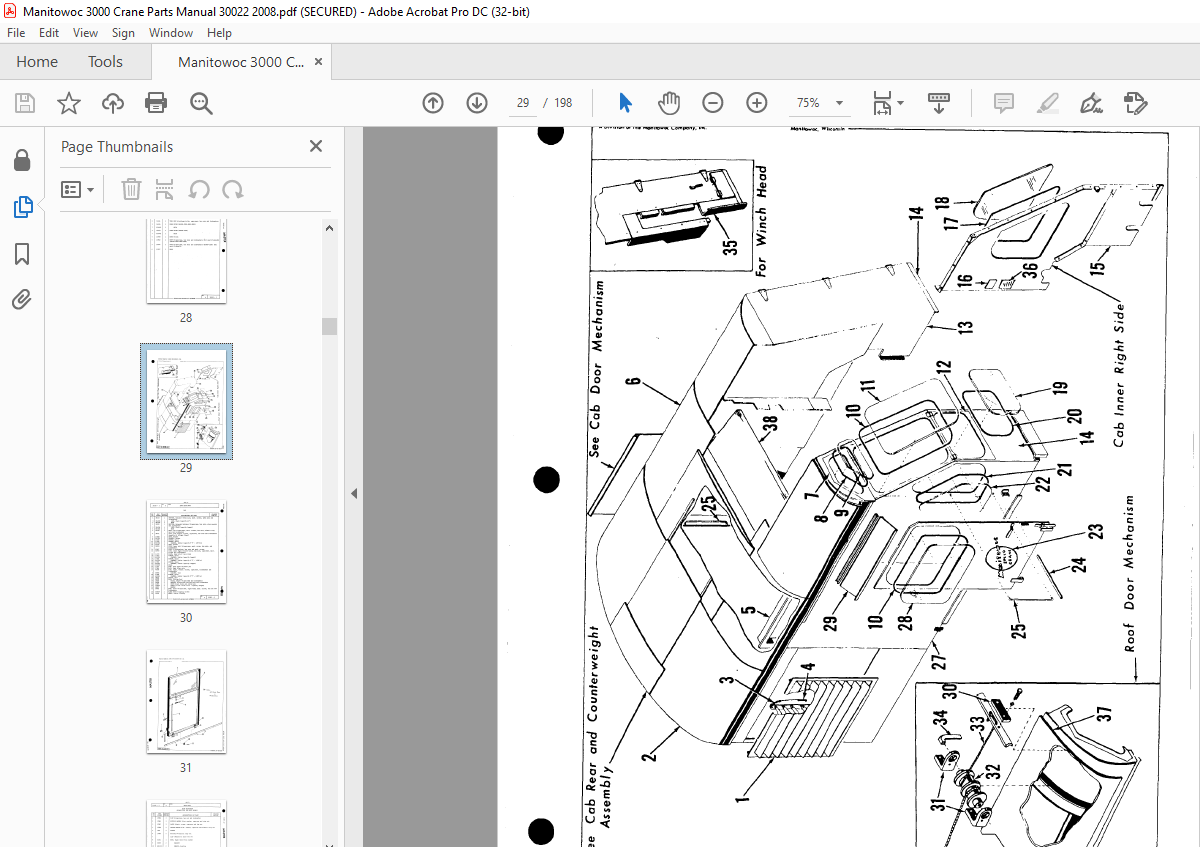Collapse the navigation pane arrow

(354, 493)
